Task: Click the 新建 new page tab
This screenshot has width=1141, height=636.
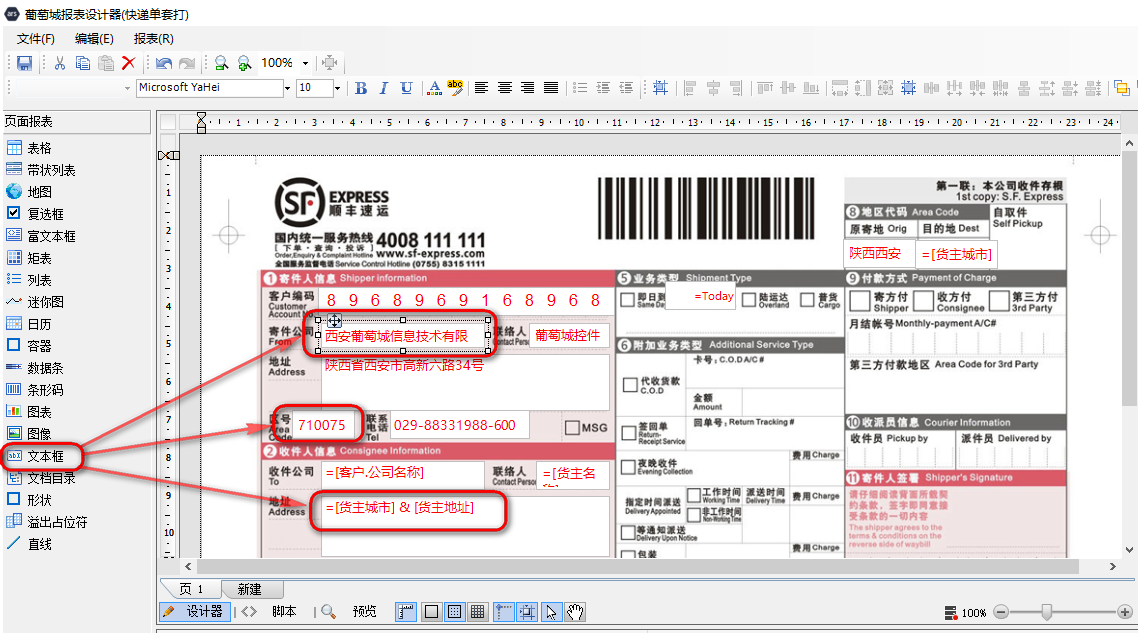Action: coord(250,589)
